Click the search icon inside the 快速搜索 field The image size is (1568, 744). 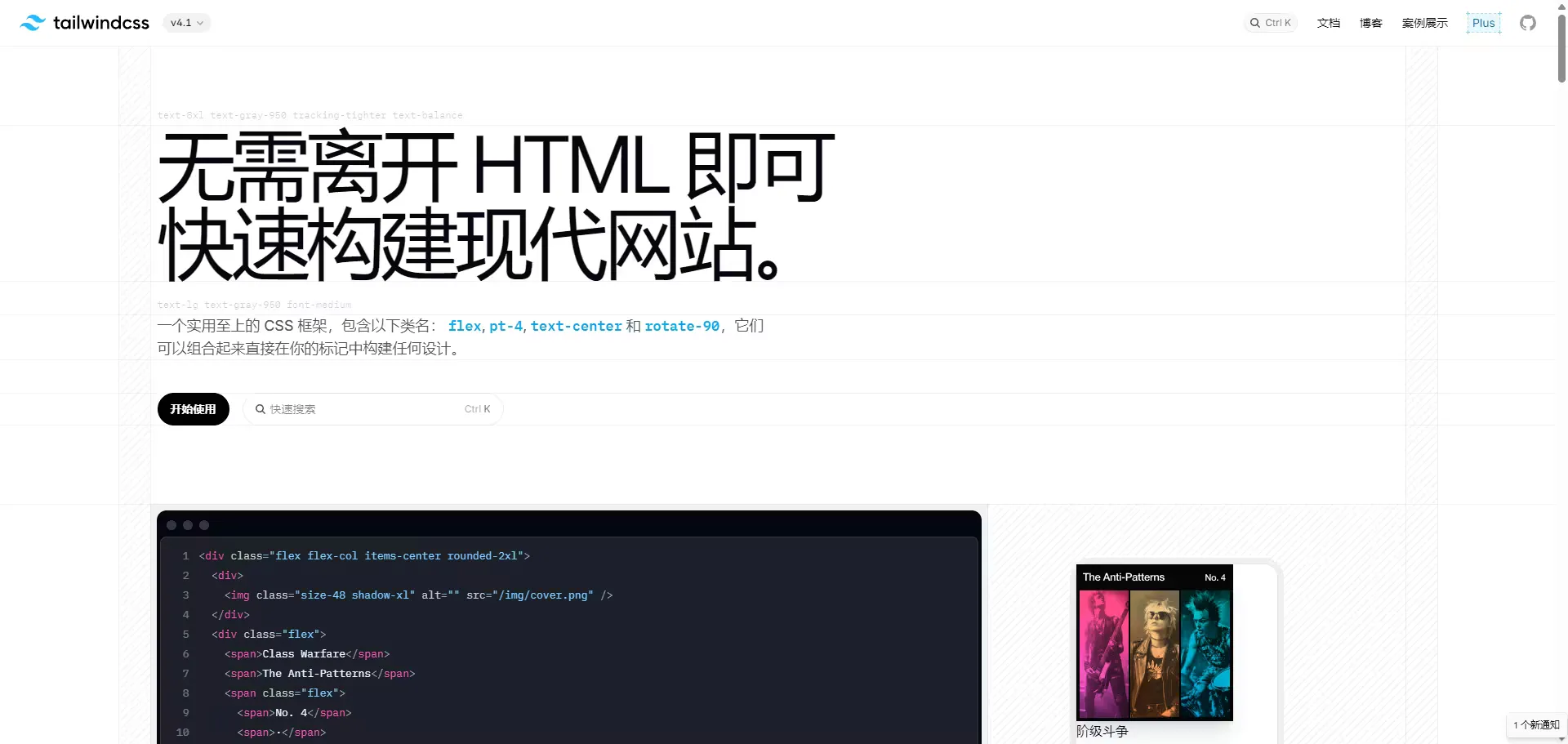(260, 409)
